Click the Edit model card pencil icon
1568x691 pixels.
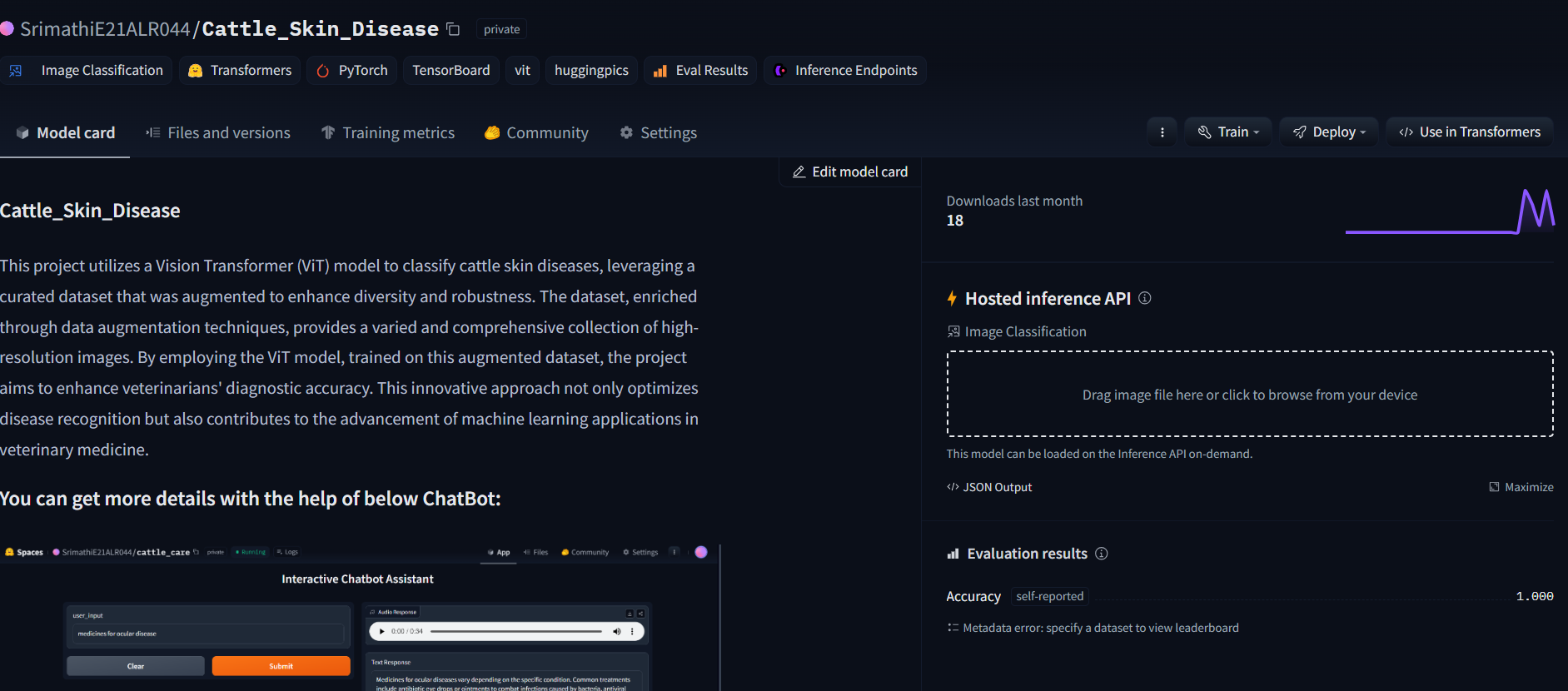coord(799,172)
